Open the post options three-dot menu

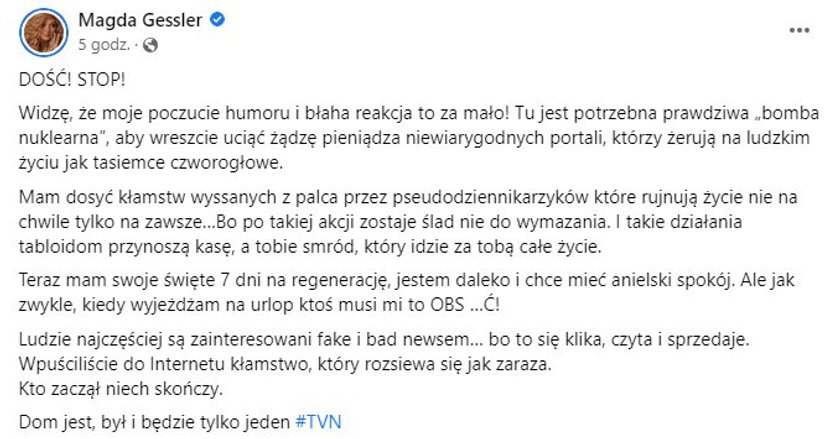coord(799,31)
